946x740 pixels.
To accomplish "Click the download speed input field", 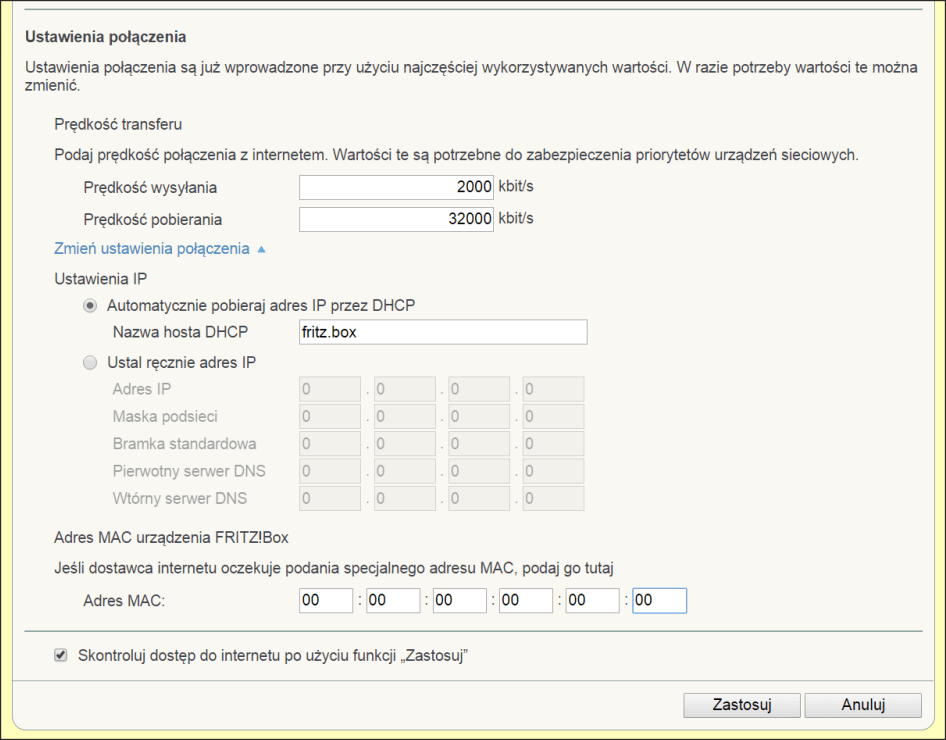I will click(x=396, y=219).
